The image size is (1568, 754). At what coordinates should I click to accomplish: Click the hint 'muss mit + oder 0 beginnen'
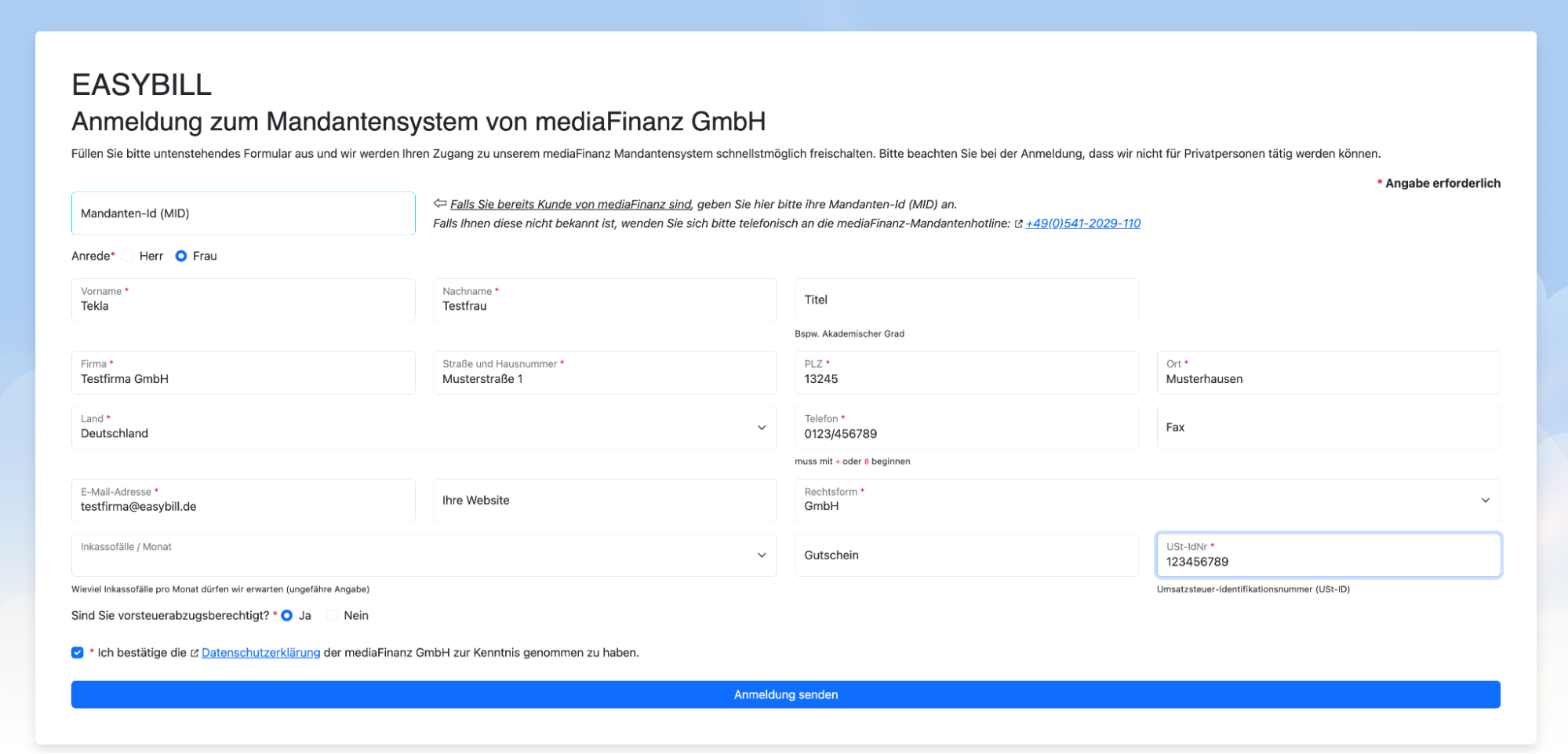coord(853,462)
